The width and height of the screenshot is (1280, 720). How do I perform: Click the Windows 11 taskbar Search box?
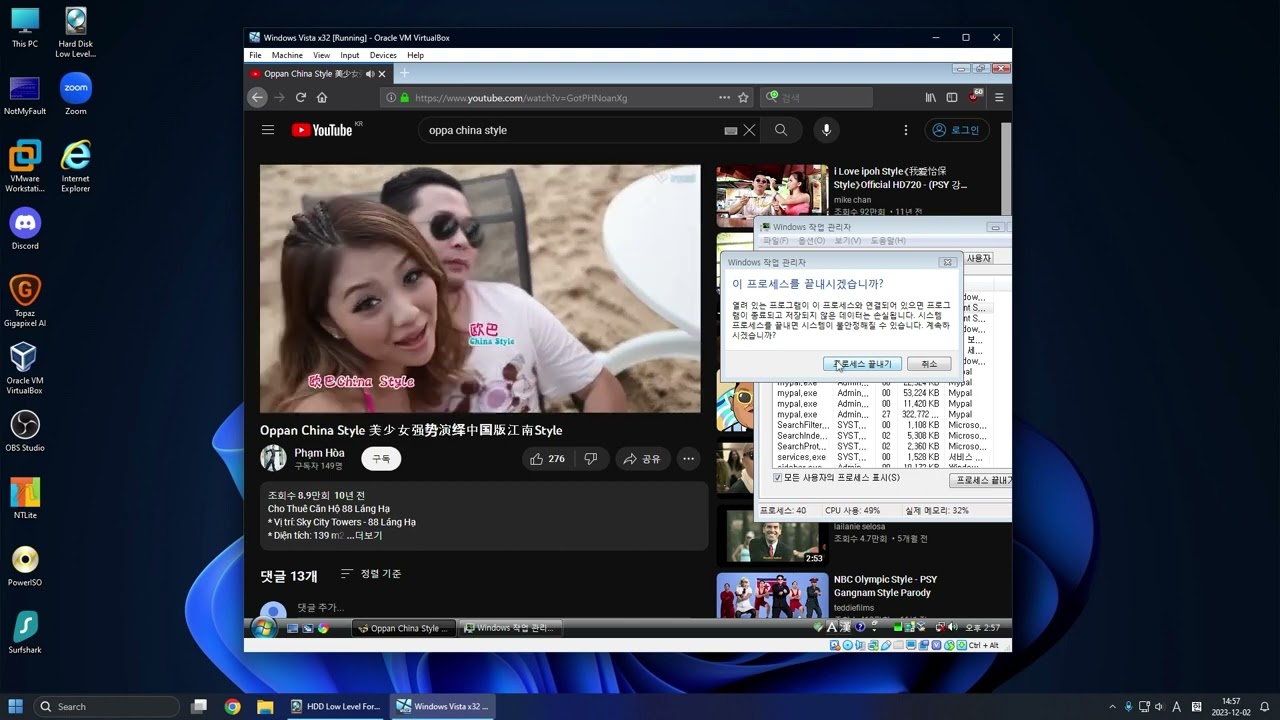click(107, 706)
